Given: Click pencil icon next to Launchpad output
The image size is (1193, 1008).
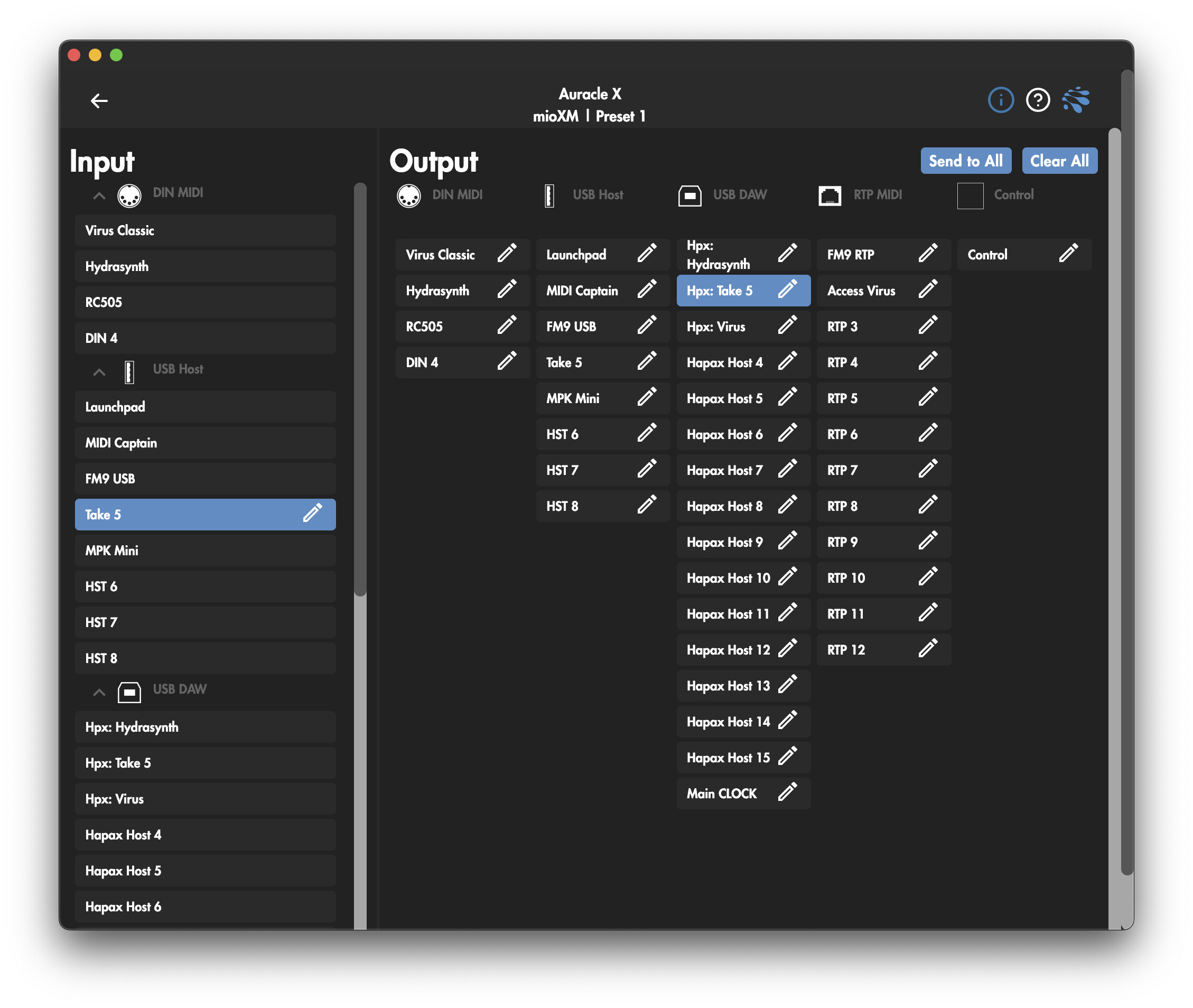Looking at the screenshot, I should click(x=646, y=254).
